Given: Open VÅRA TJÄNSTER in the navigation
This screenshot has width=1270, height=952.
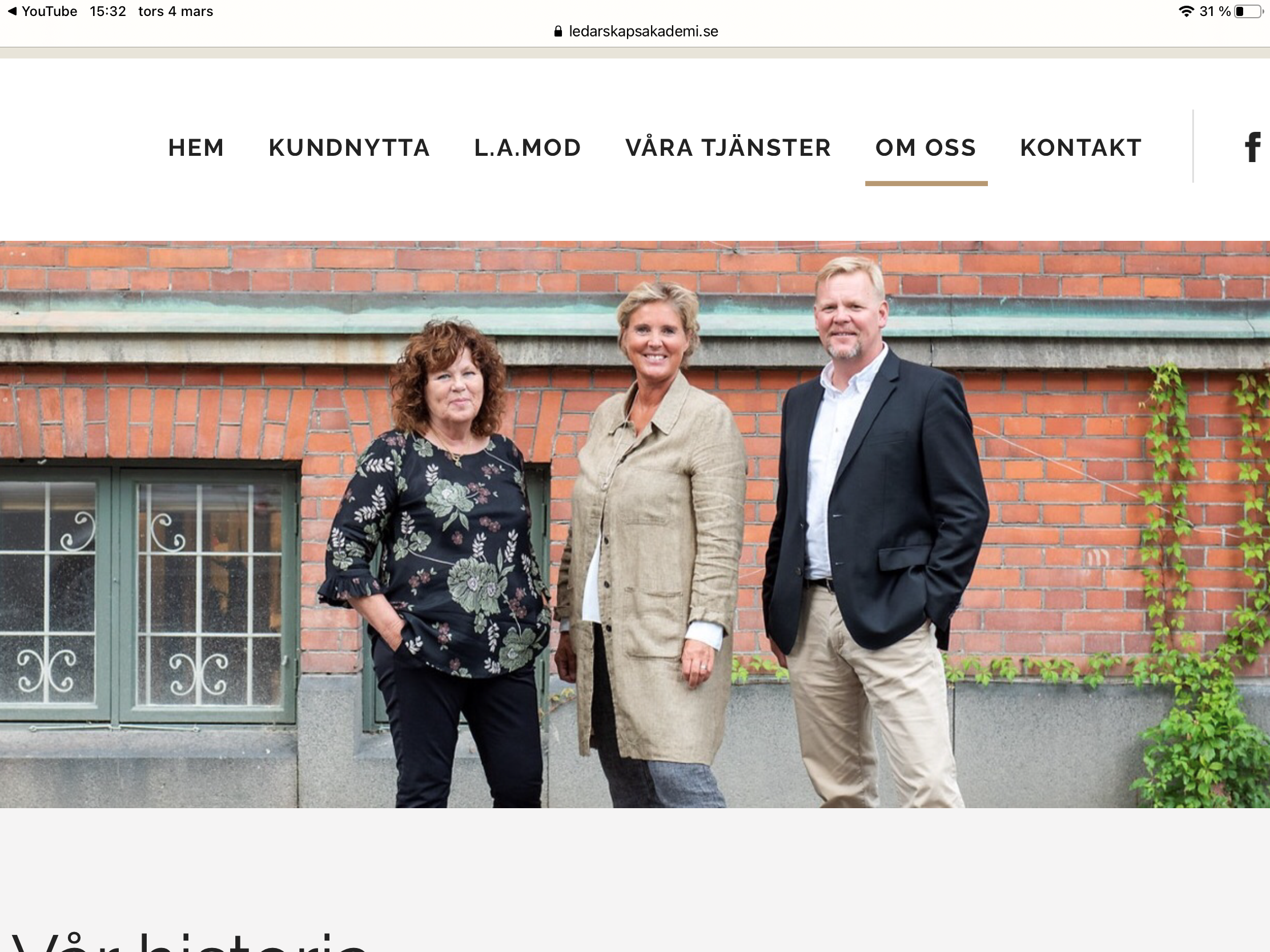Looking at the screenshot, I should click(728, 147).
